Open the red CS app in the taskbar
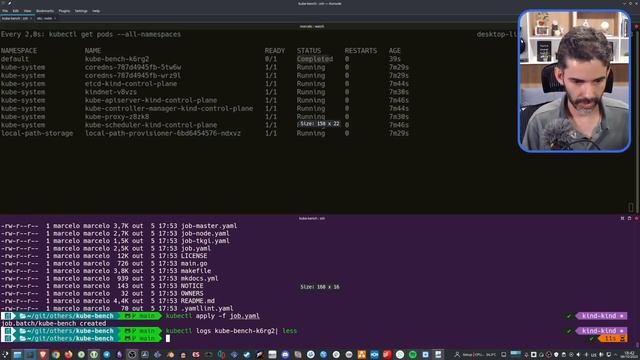Screen dimensions: 640x360 [x=196, y=355]
